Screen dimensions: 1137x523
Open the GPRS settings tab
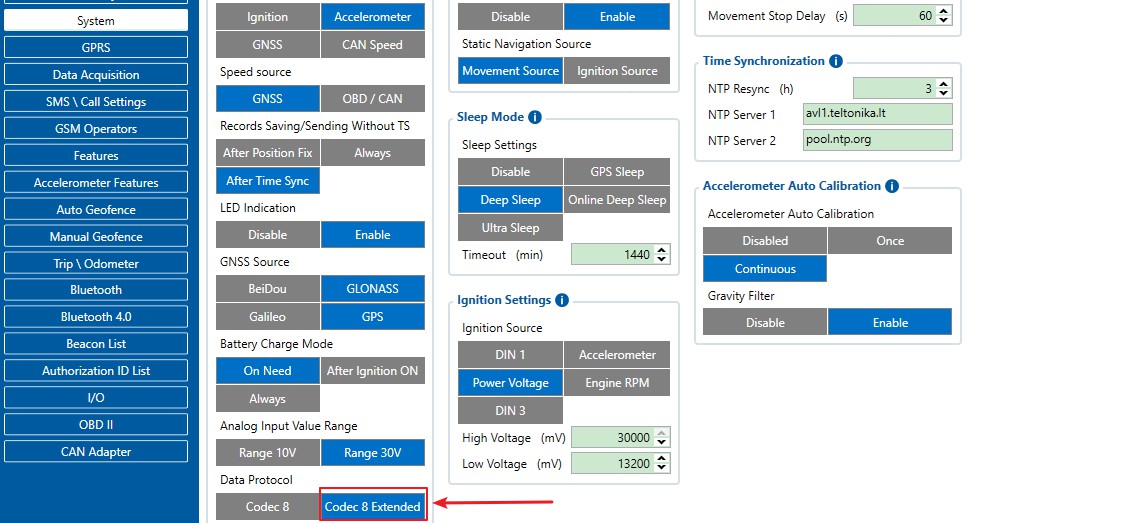click(96, 47)
